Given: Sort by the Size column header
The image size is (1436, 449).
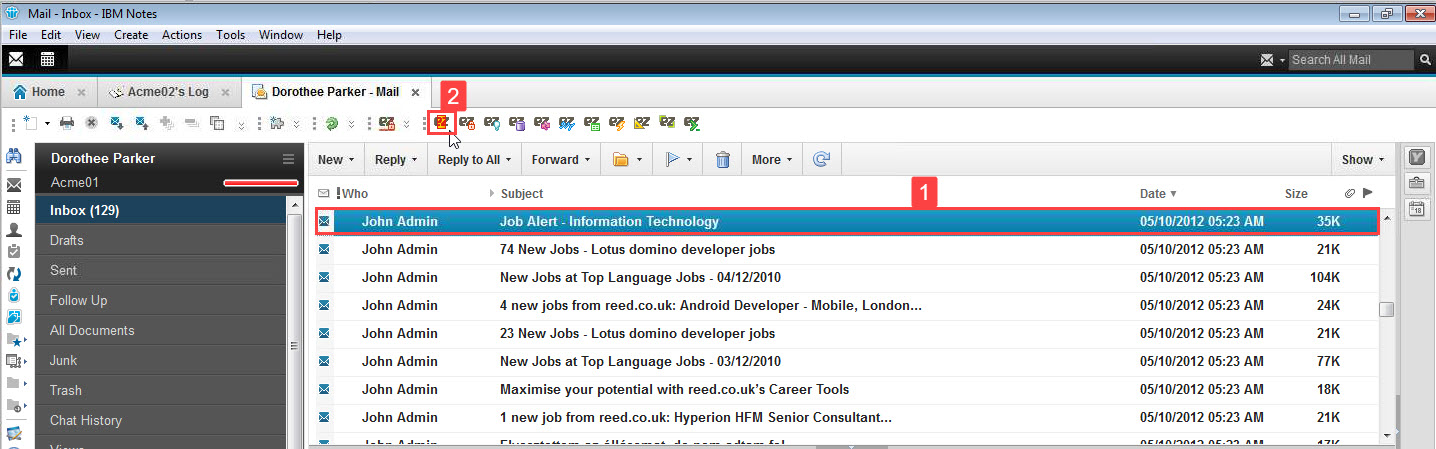Looking at the screenshot, I should [x=1296, y=193].
